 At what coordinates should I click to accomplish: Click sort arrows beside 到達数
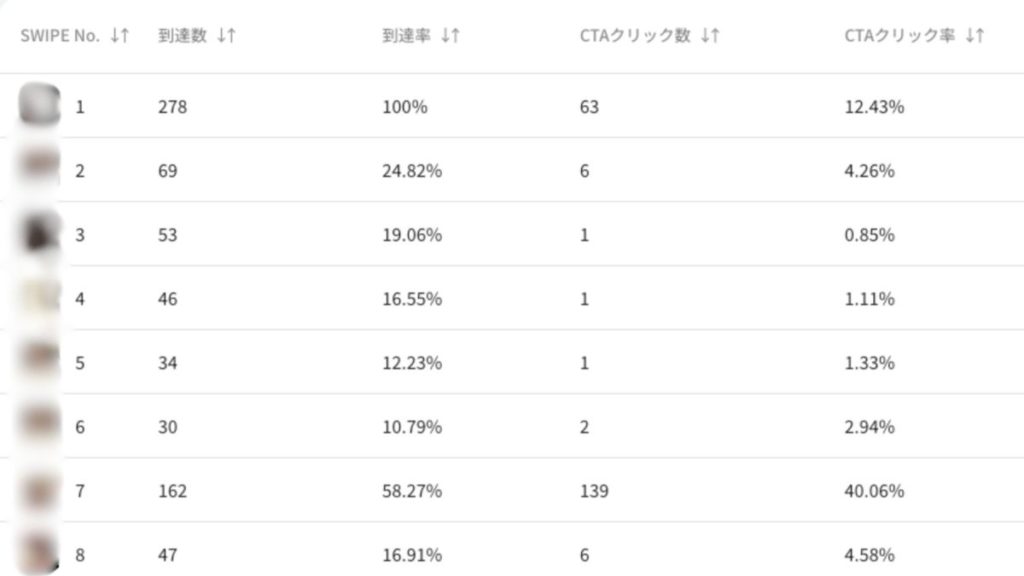coord(226,36)
